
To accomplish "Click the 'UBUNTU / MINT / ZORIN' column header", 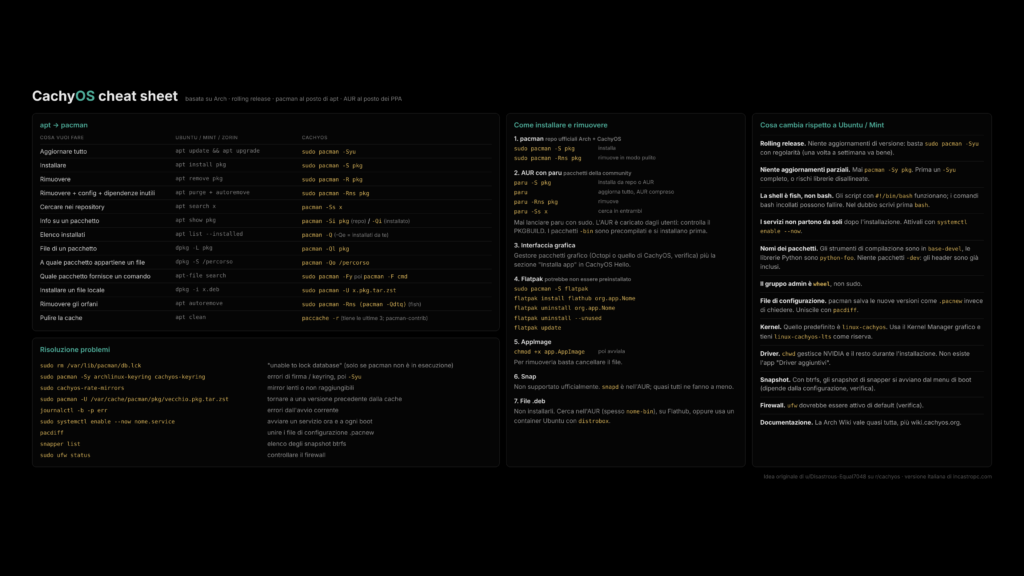I will pyautogui.click(x=206, y=138).
